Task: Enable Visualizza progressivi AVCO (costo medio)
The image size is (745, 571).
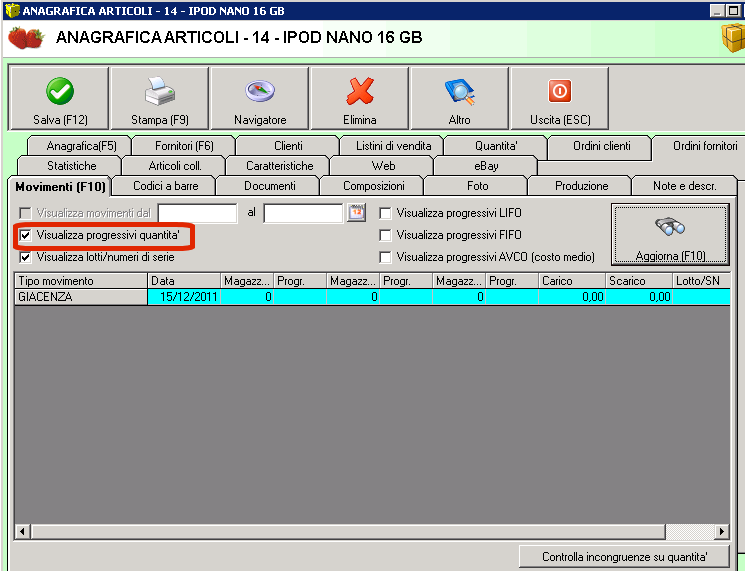Action: click(x=385, y=257)
